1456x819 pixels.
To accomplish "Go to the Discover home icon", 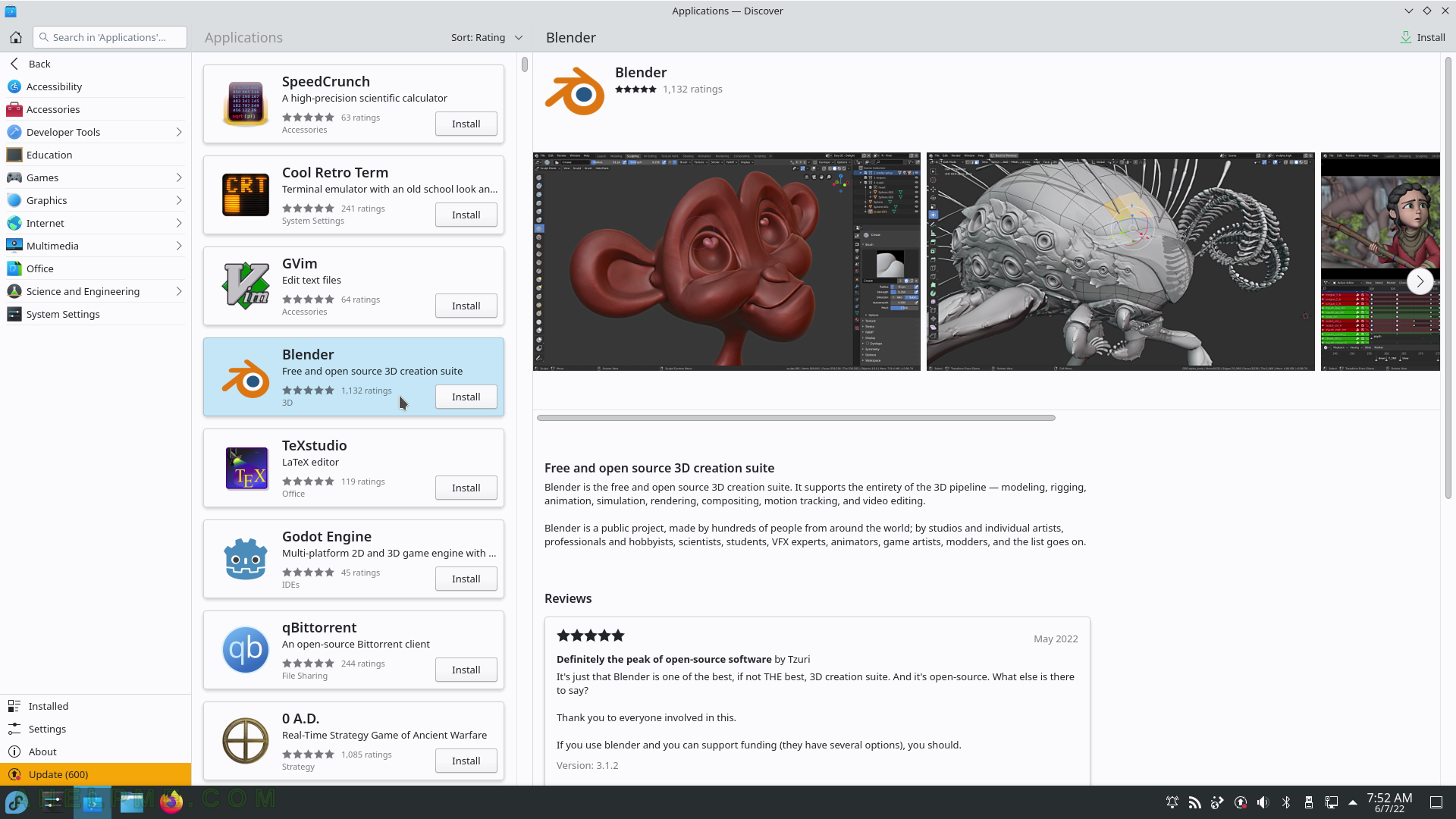I will tap(15, 37).
